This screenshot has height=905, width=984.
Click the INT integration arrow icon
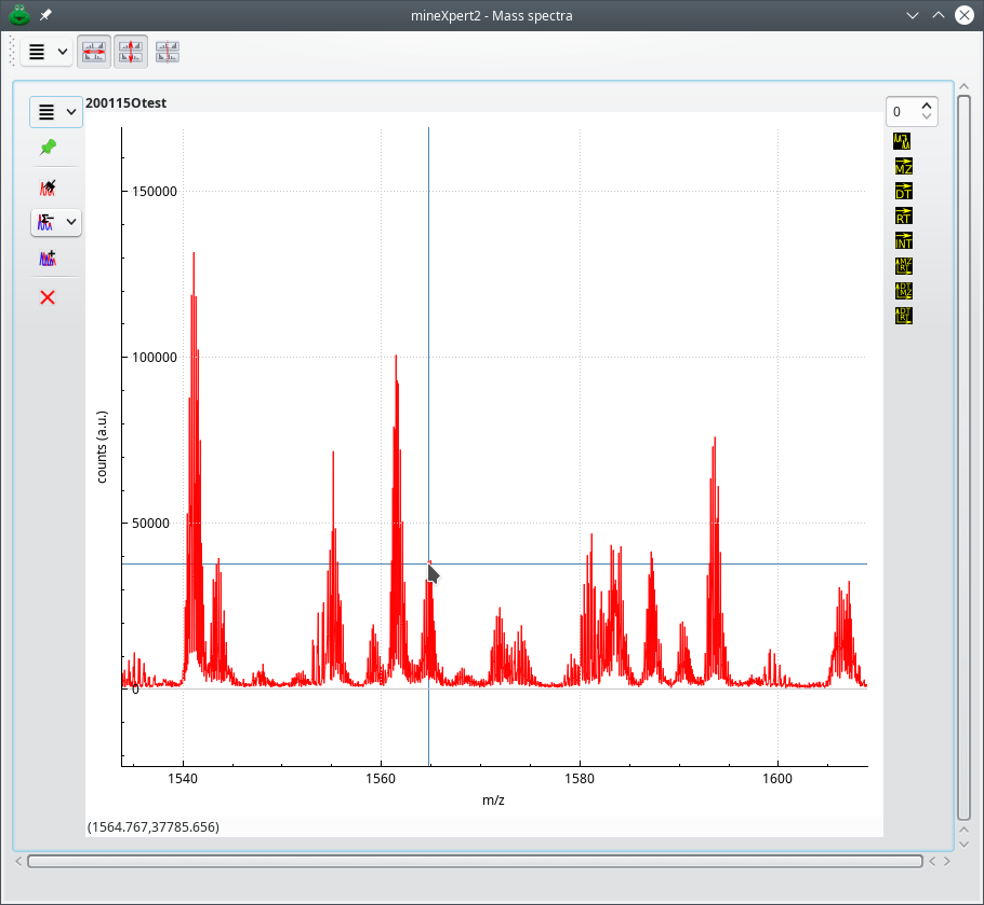tap(903, 241)
